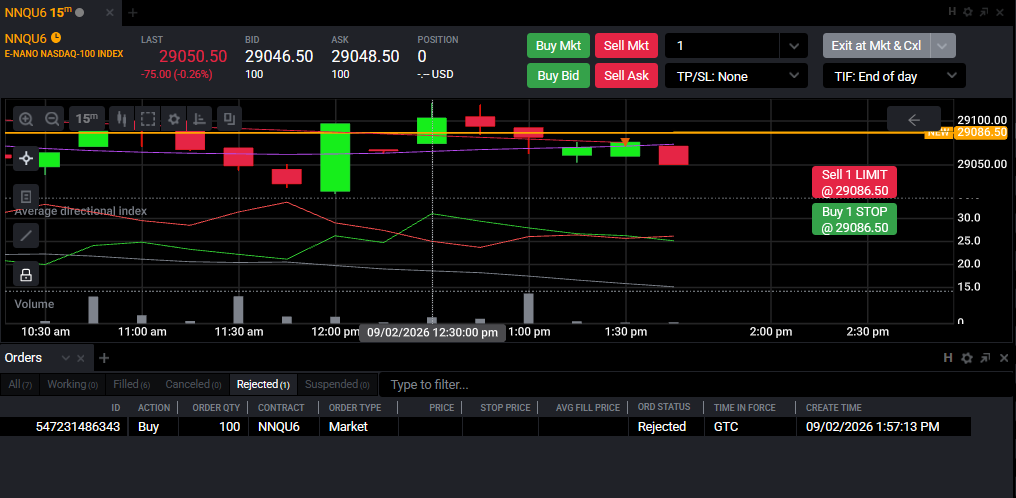Click Sell Mkt button

tap(626, 45)
